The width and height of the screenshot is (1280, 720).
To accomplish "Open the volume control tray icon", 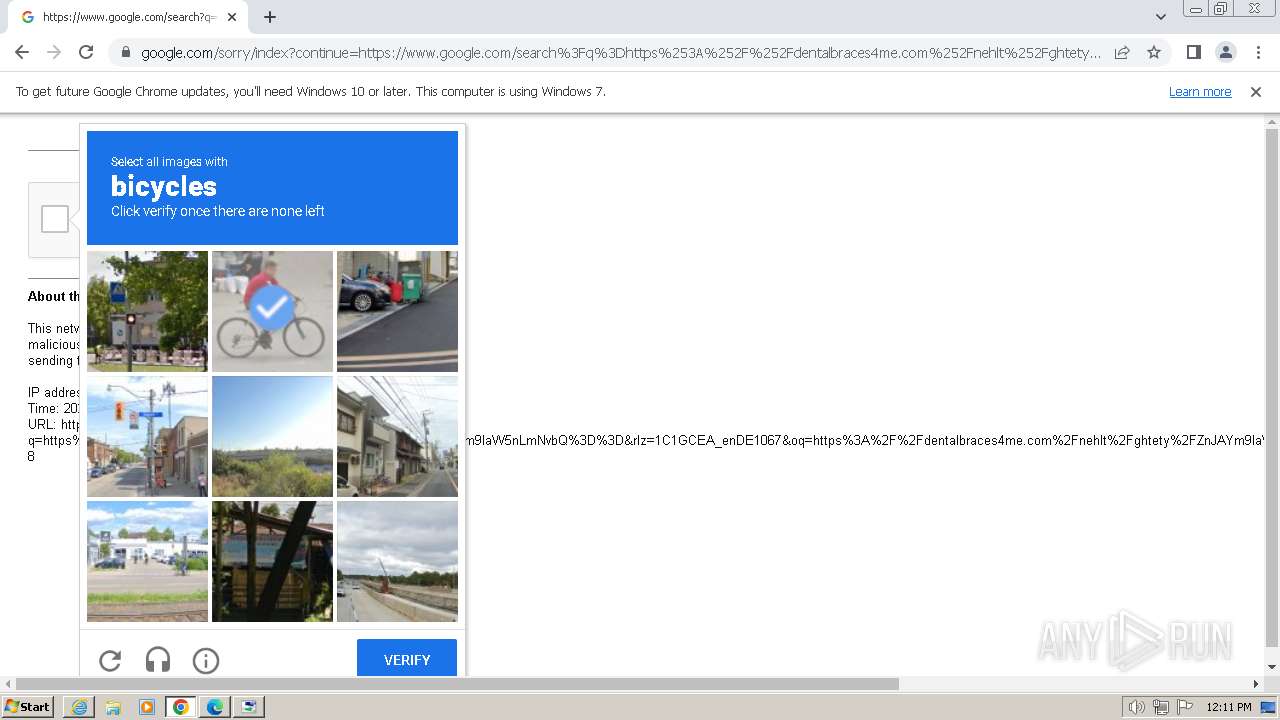I will tap(1137, 707).
